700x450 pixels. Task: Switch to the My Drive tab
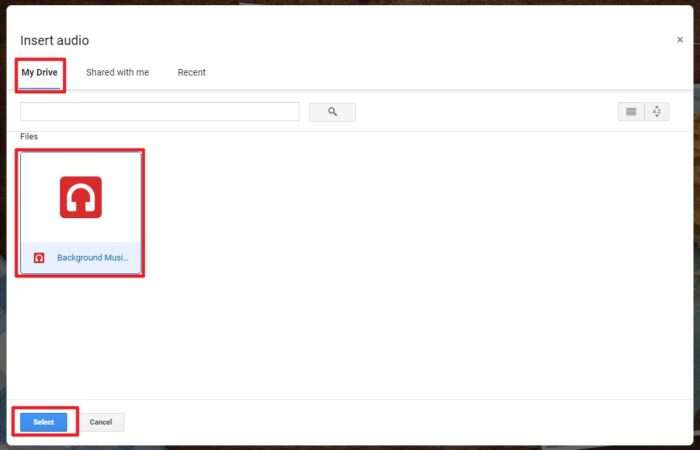(x=40, y=73)
